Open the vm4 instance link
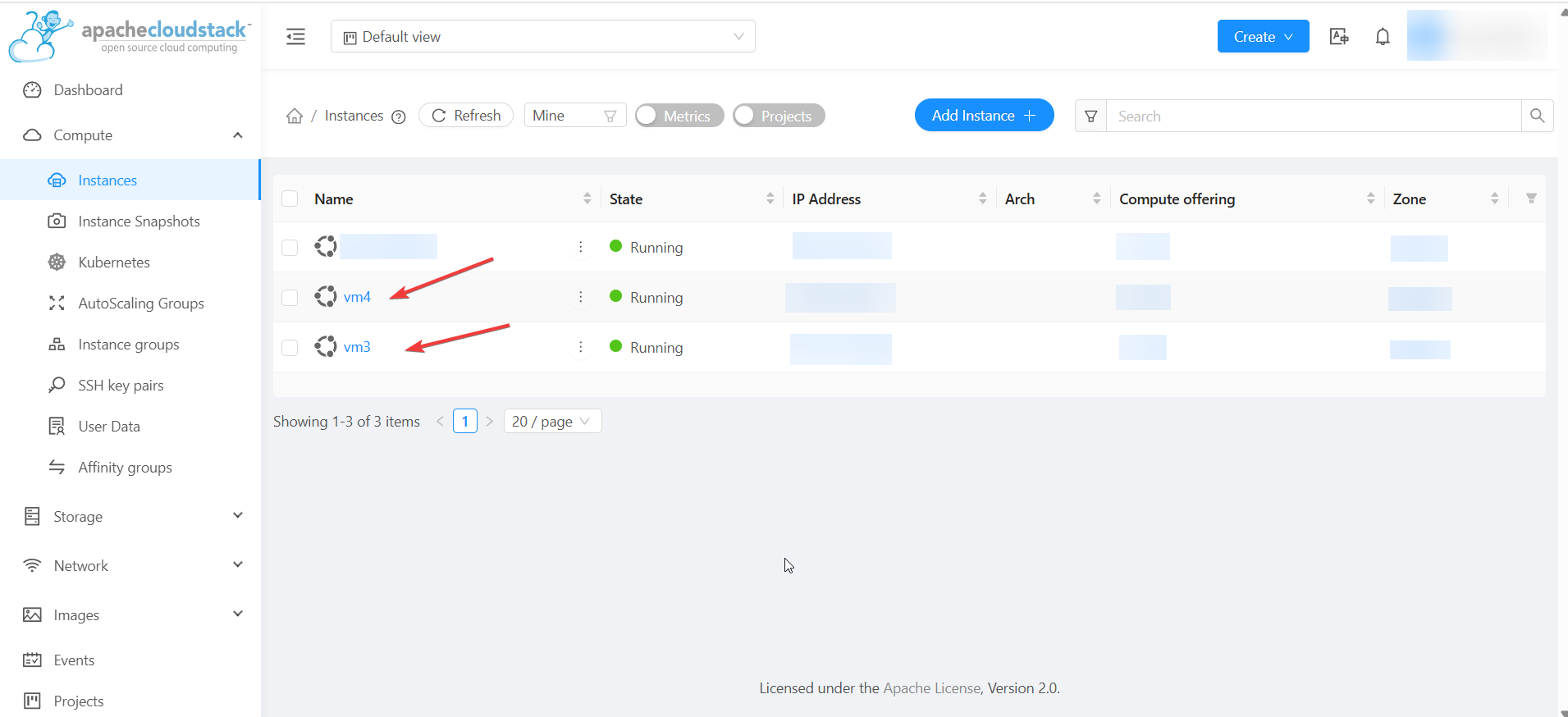The height and width of the screenshot is (717, 1568). (357, 297)
